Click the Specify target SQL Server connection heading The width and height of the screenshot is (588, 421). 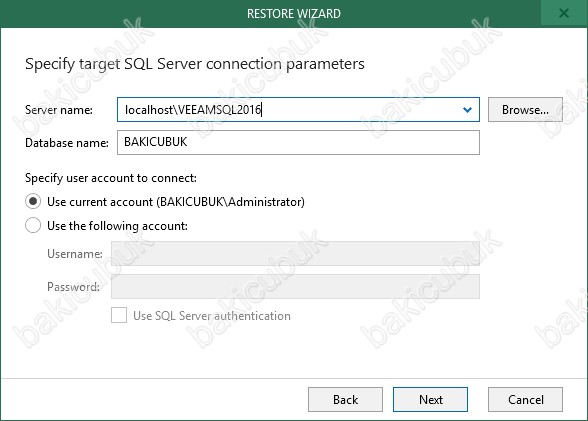click(195, 64)
